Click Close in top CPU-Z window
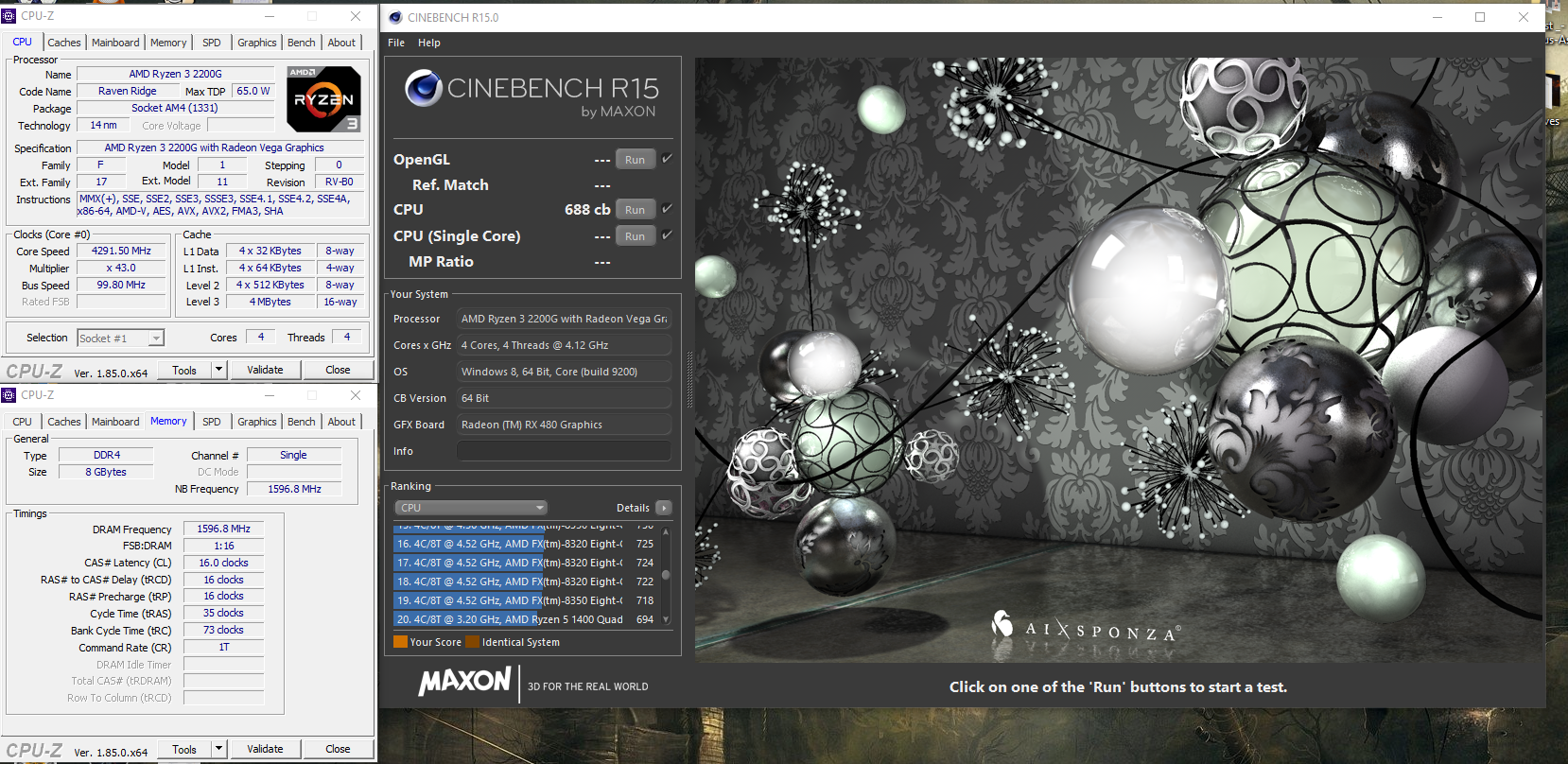Image resolution: width=1568 pixels, height=764 pixels. [338, 370]
